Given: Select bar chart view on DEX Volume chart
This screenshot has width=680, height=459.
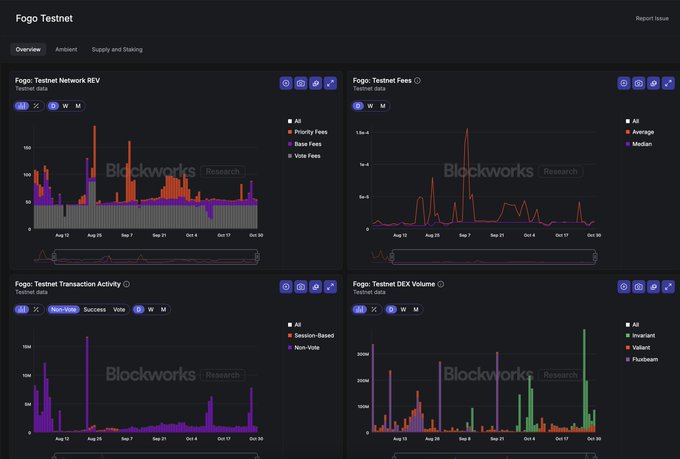Looking at the screenshot, I should (x=360, y=309).
